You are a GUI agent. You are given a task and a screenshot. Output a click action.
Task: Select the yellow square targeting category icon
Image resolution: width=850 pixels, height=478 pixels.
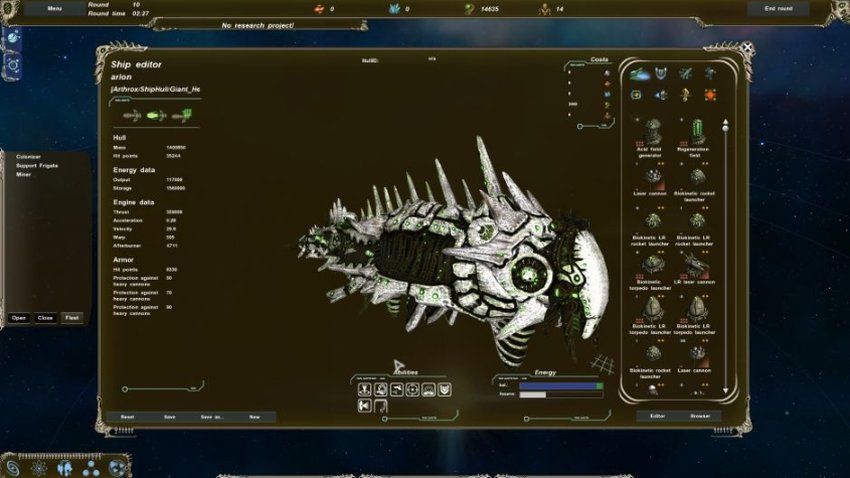(636, 95)
